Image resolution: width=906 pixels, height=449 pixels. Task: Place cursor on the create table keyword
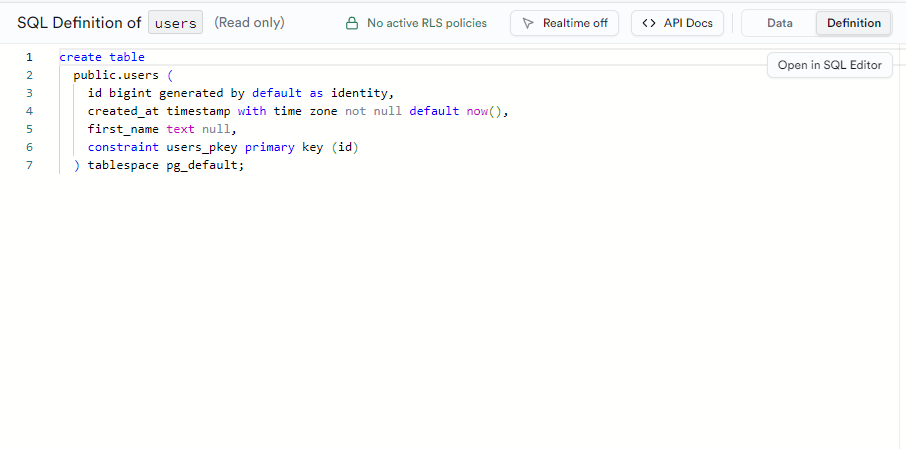(x=102, y=57)
